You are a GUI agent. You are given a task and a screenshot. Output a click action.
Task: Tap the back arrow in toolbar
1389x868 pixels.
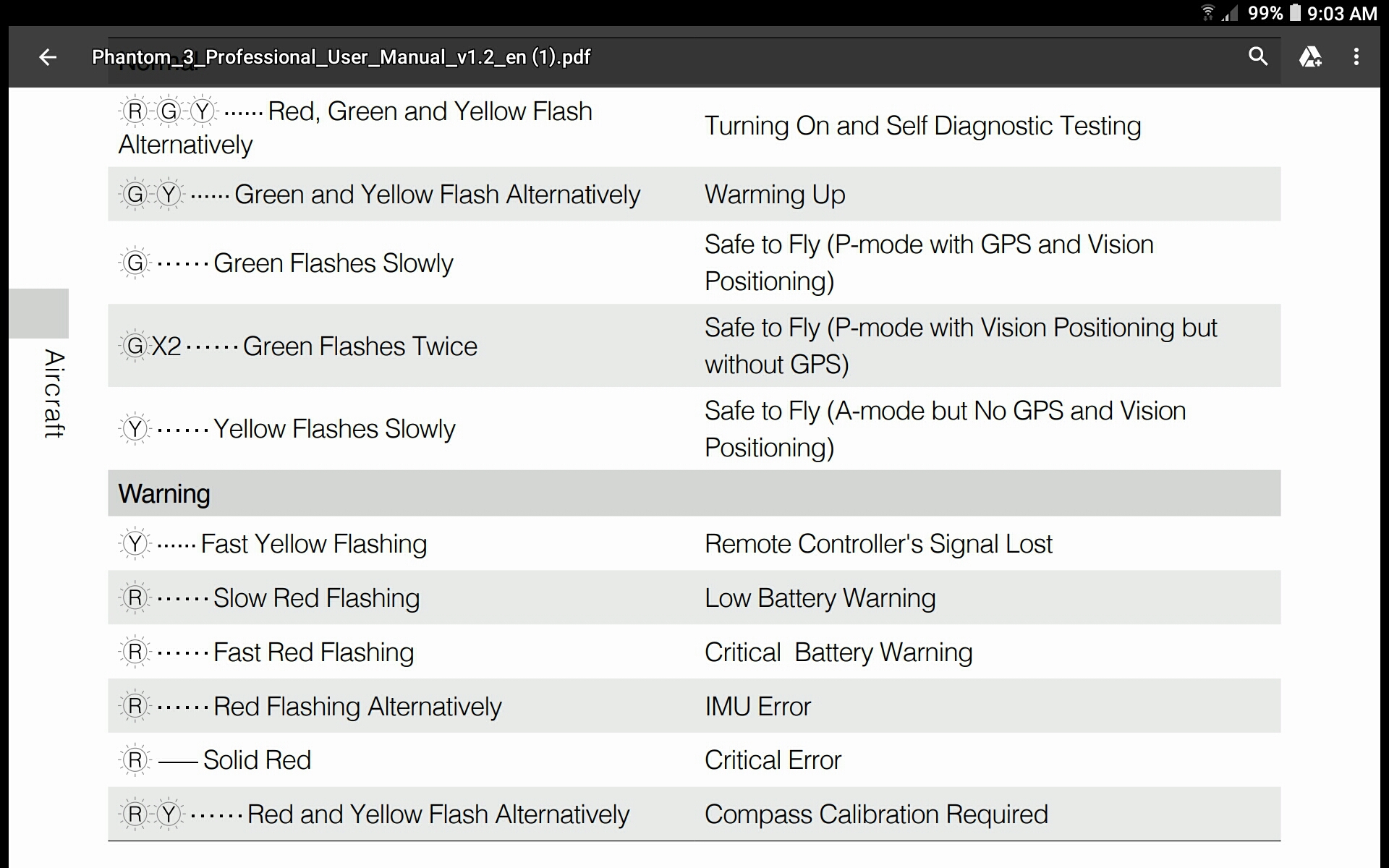[x=48, y=57]
